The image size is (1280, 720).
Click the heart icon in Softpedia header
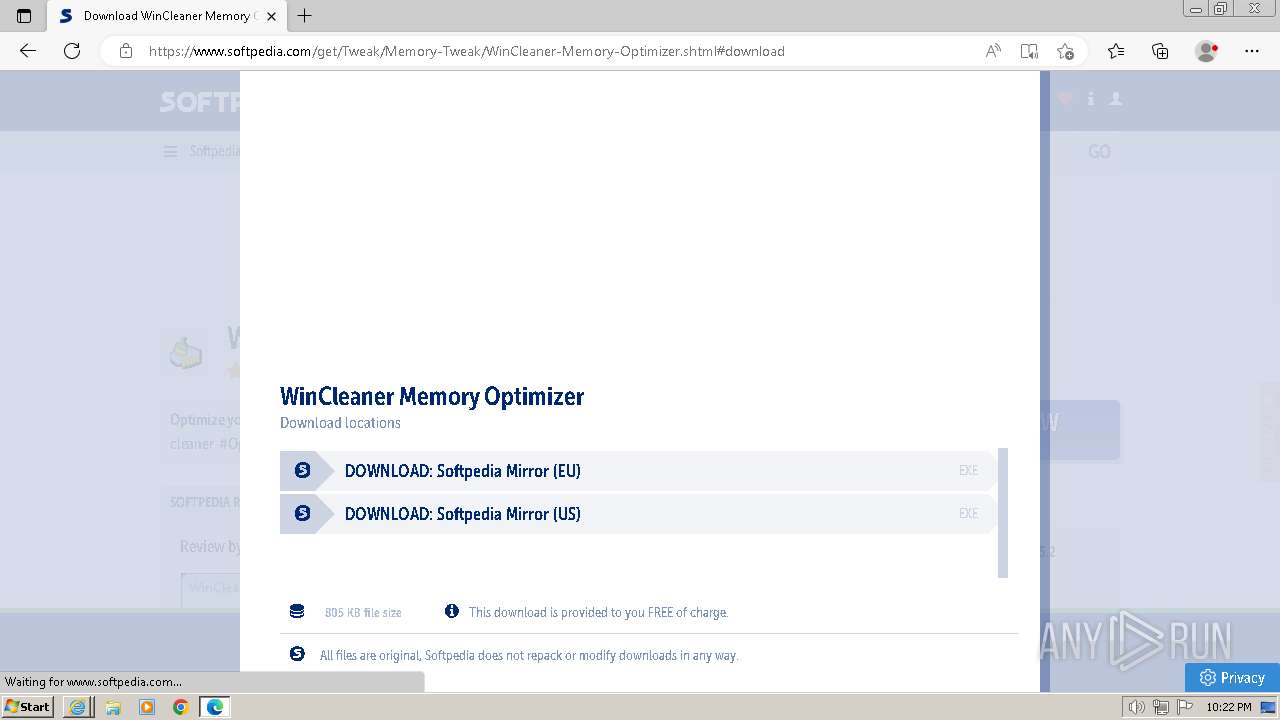point(1065,99)
